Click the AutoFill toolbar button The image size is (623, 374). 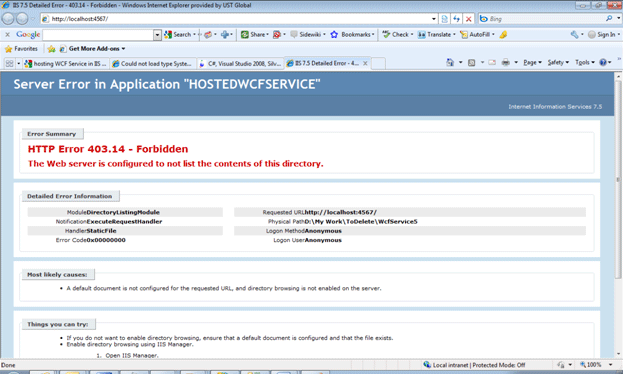(475, 35)
